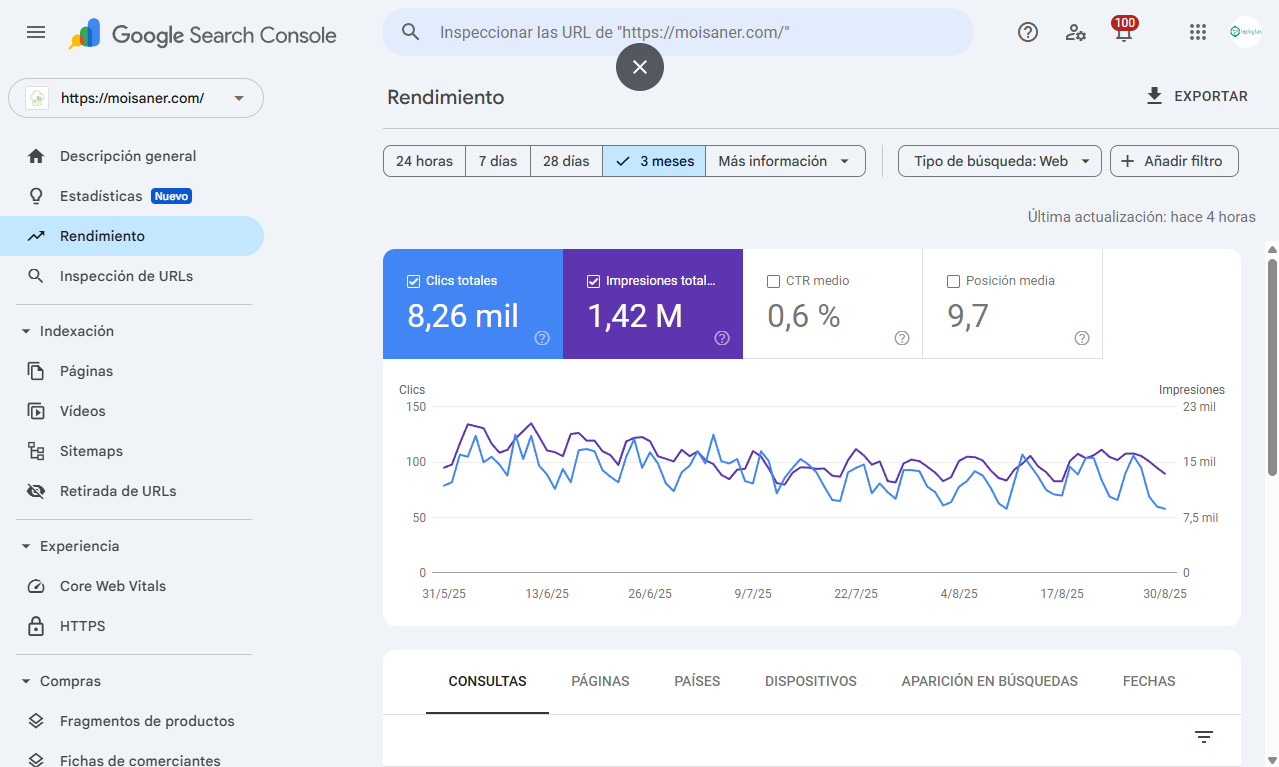This screenshot has height=767, width=1279.
Task: Open Tipo de búsqueda: Web dropdown
Action: [1000, 161]
